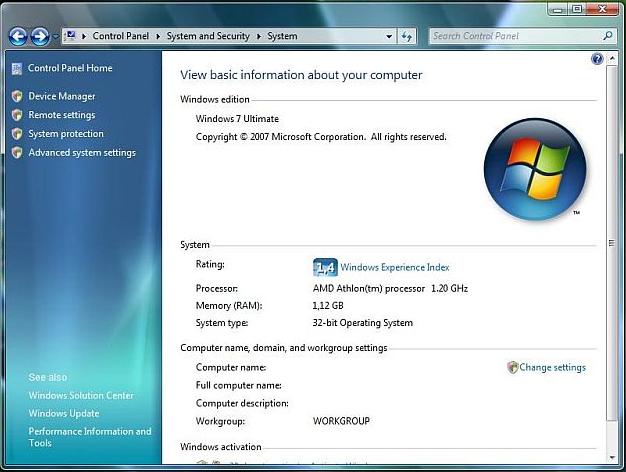Select the System breadcrumb
626x472 pixels.
pos(282,36)
